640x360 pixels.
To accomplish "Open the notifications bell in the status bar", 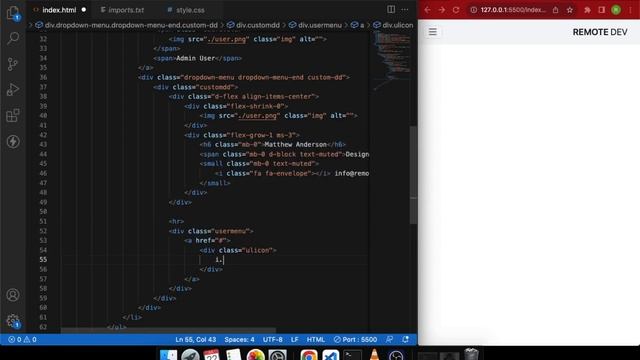I will 405,339.
